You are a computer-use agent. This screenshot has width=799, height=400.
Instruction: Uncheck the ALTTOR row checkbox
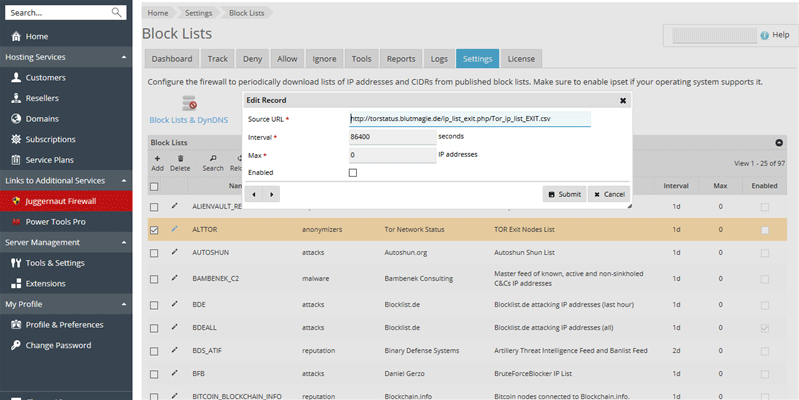coord(154,230)
